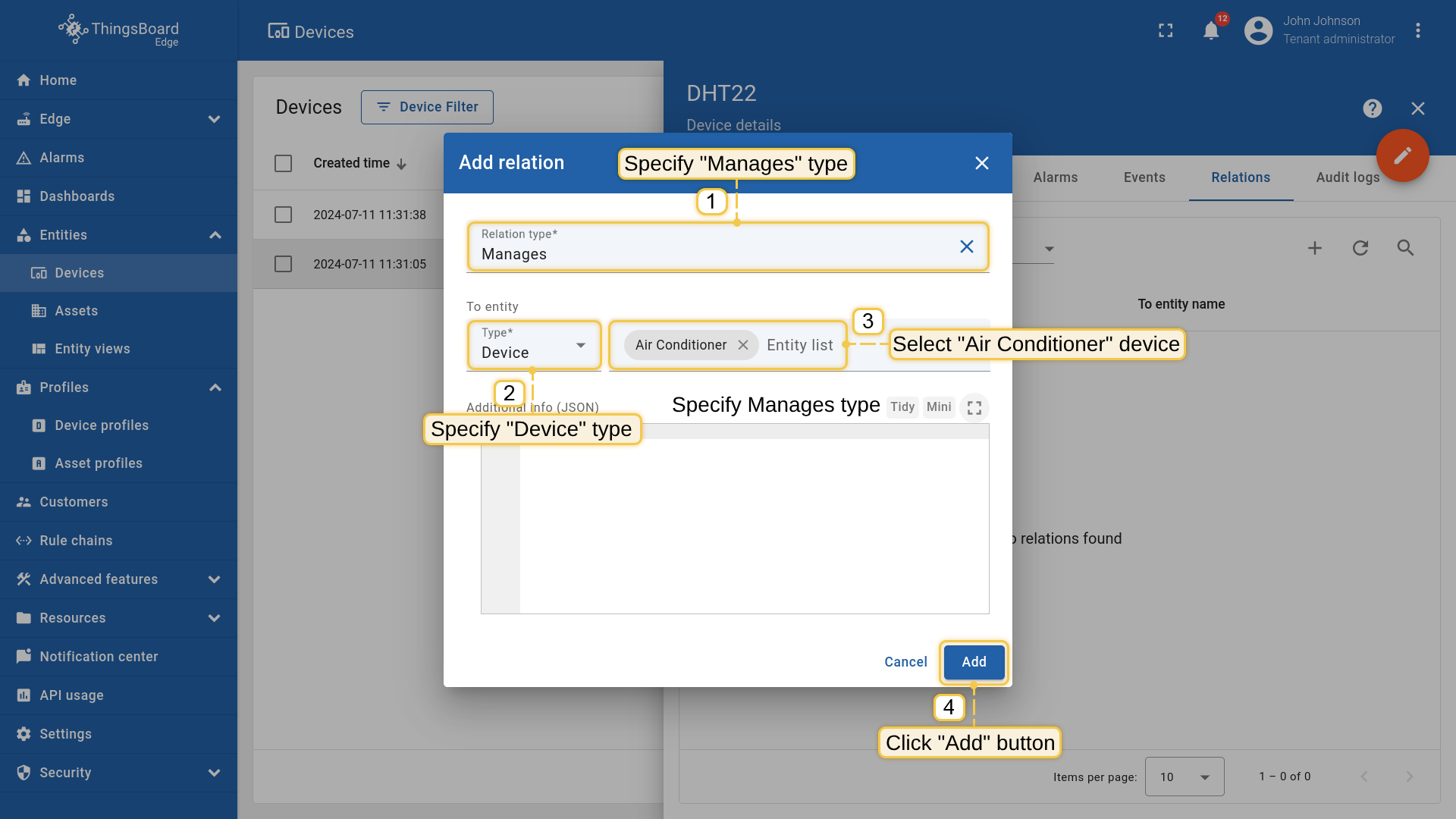Screen dimensions: 1456x819
Task: Click the orange edit pencil button
Action: tap(1402, 155)
